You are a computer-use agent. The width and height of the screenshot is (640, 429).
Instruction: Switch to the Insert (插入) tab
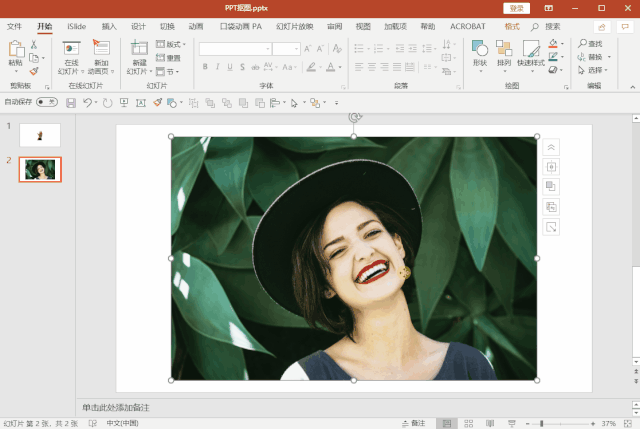pyautogui.click(x=109, y=26)
